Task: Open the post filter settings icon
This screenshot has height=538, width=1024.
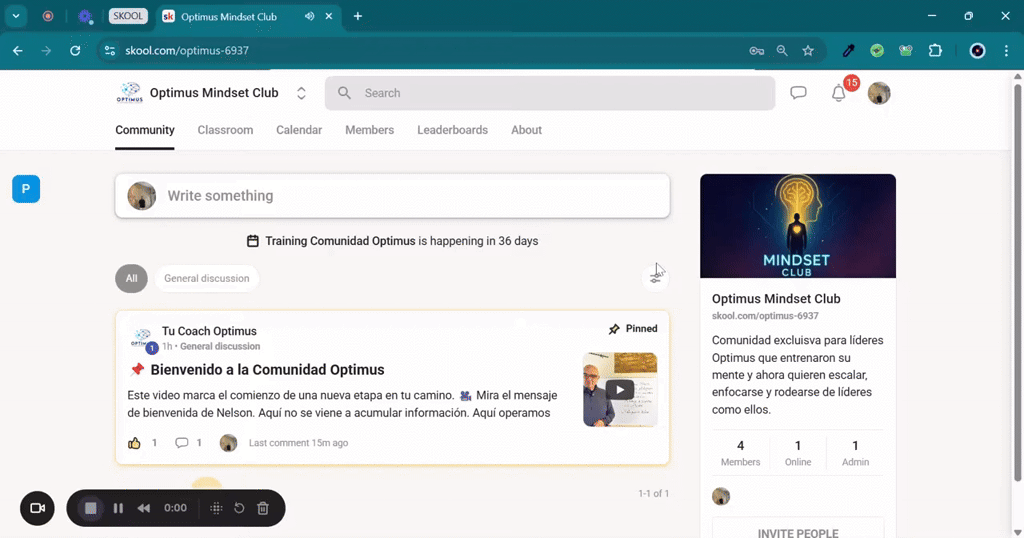Action: (655, 278)
